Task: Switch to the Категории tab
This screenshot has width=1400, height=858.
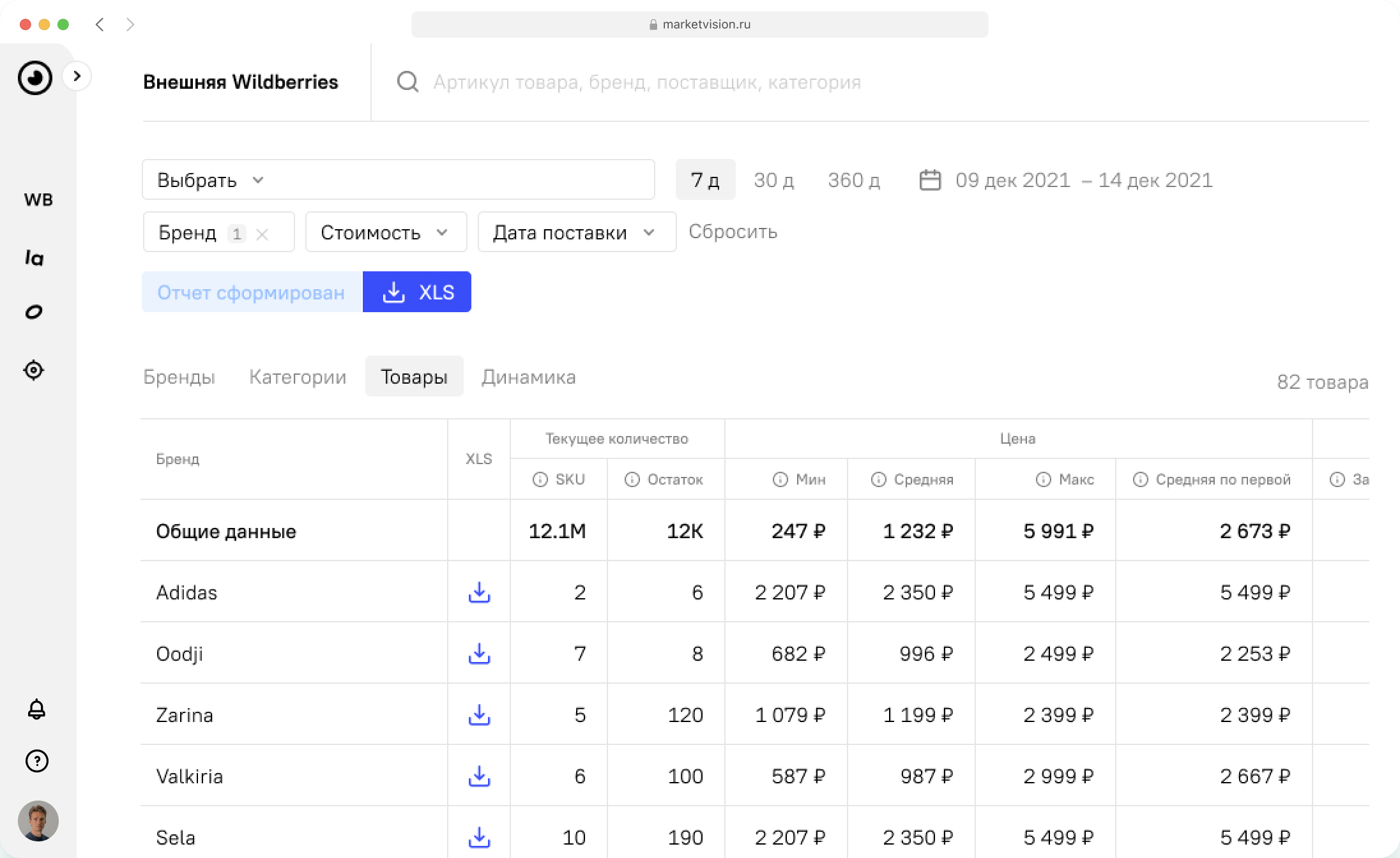Action: [x=298, y=377]
